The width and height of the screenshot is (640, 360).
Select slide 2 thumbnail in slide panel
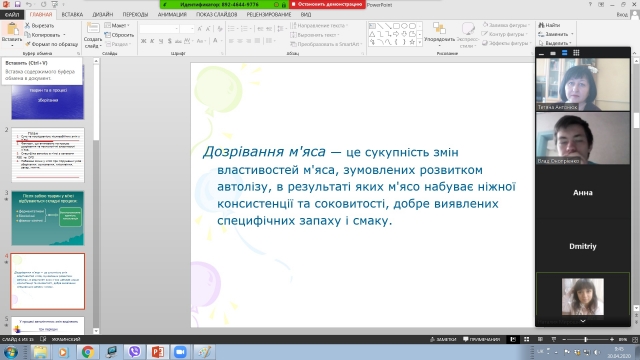48,155
